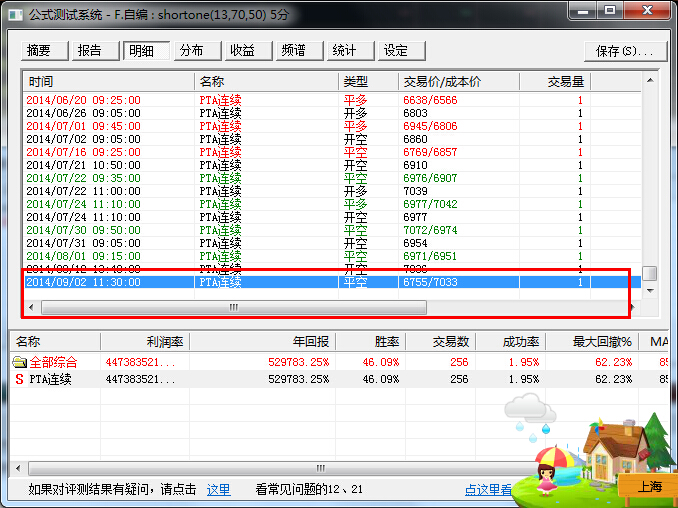This screenshot has height=508, width=678.
Task: Select the 2014/07/22 09:35:00 trade row
Action: (x=84, y=178)
